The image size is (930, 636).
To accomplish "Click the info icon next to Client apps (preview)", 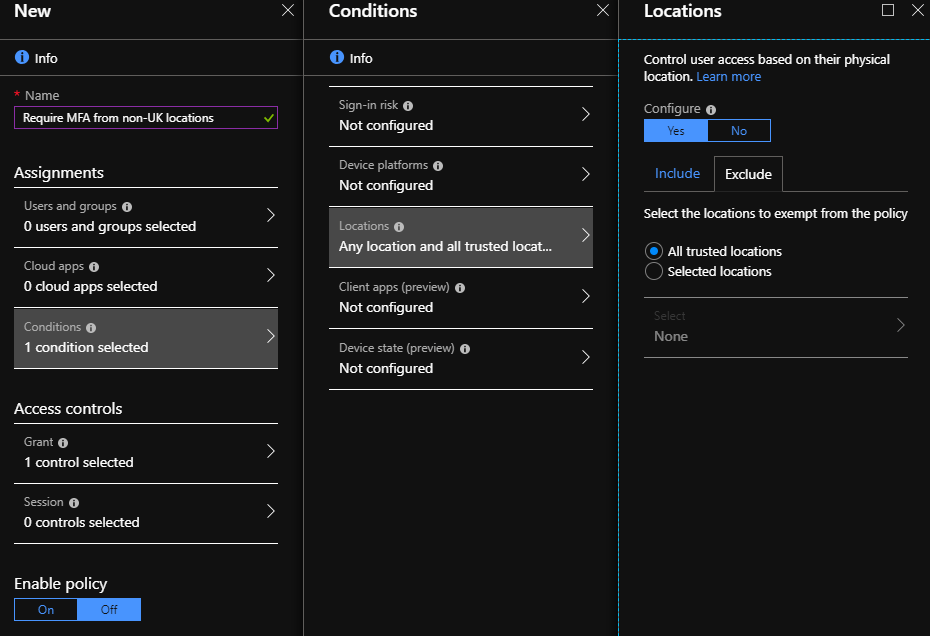I will coord(461,287).
